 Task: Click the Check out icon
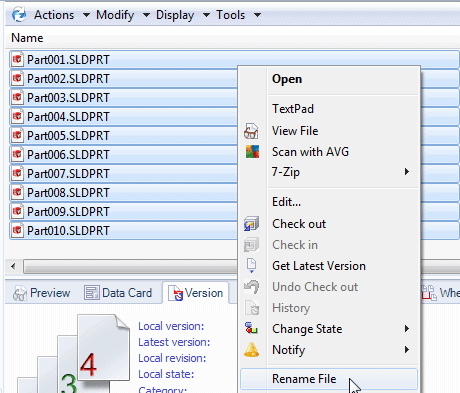[251, 224]
